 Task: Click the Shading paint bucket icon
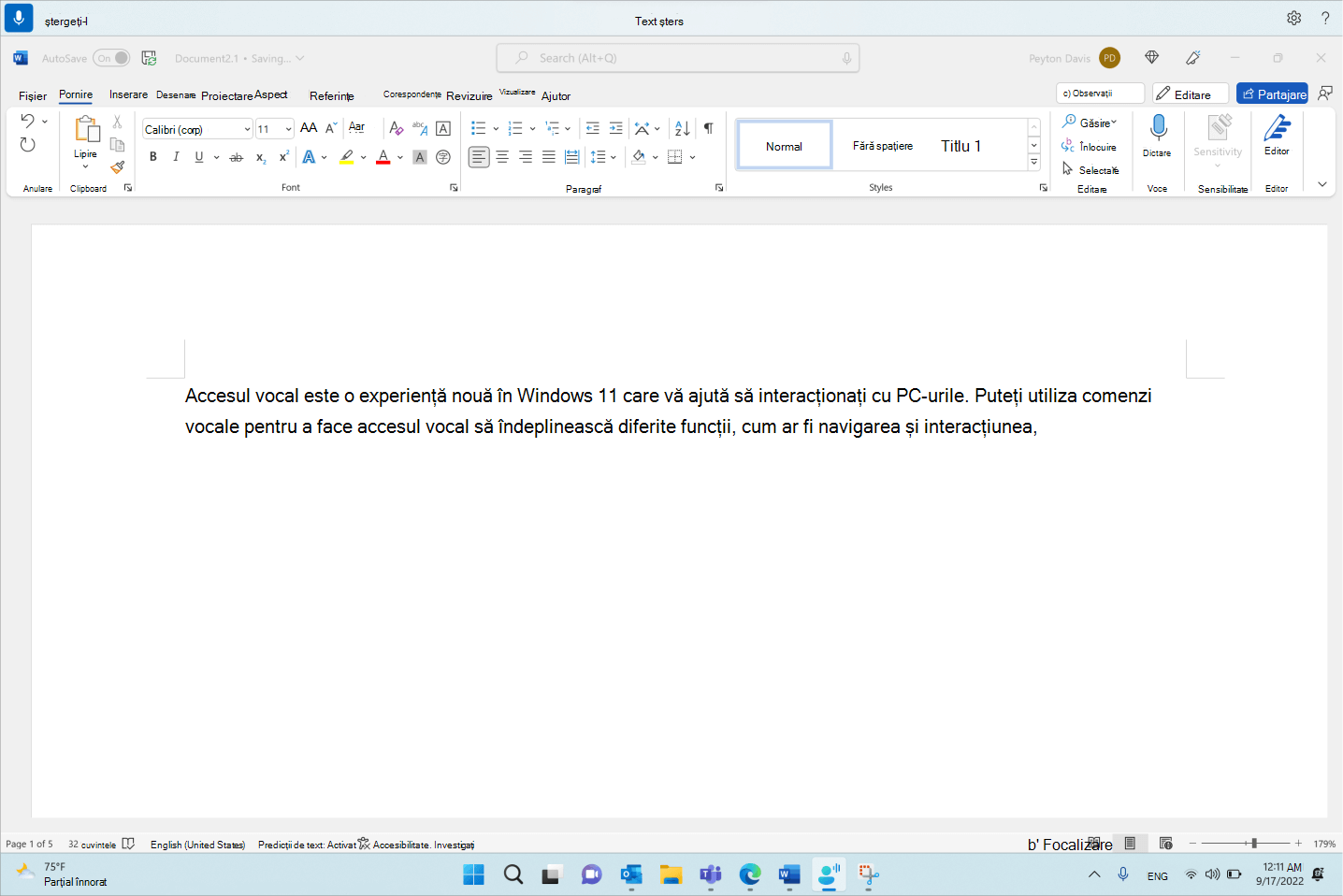click(639, 157)
